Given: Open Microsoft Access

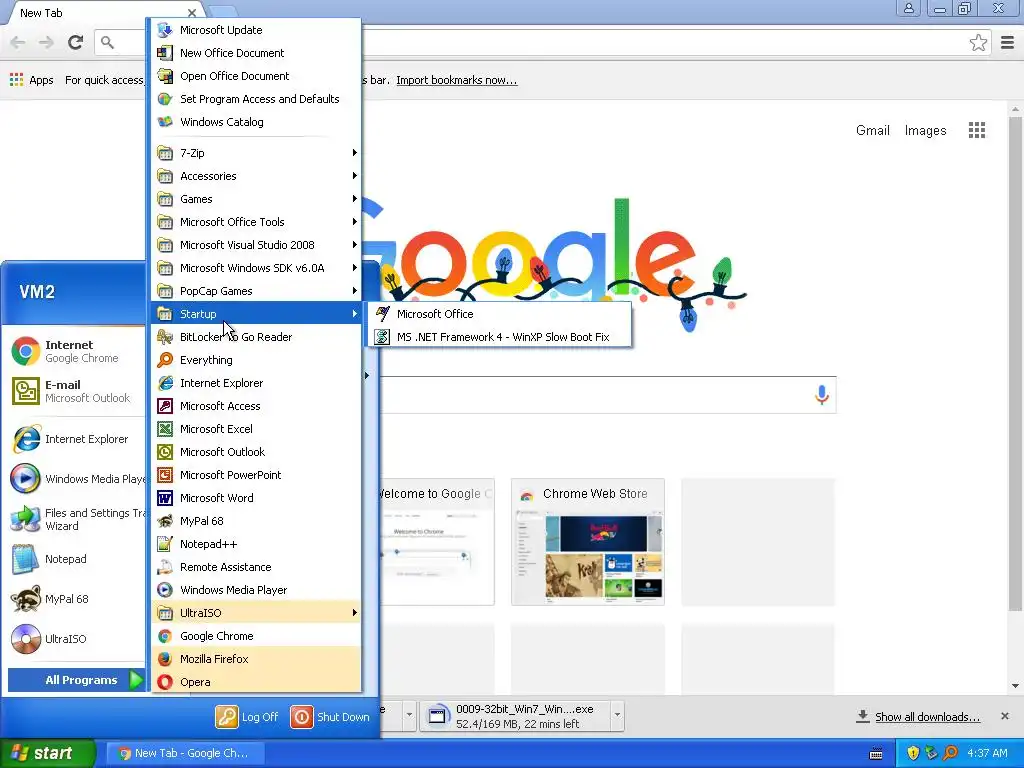Looking at the screenshot, I should [x=256, y=406].
